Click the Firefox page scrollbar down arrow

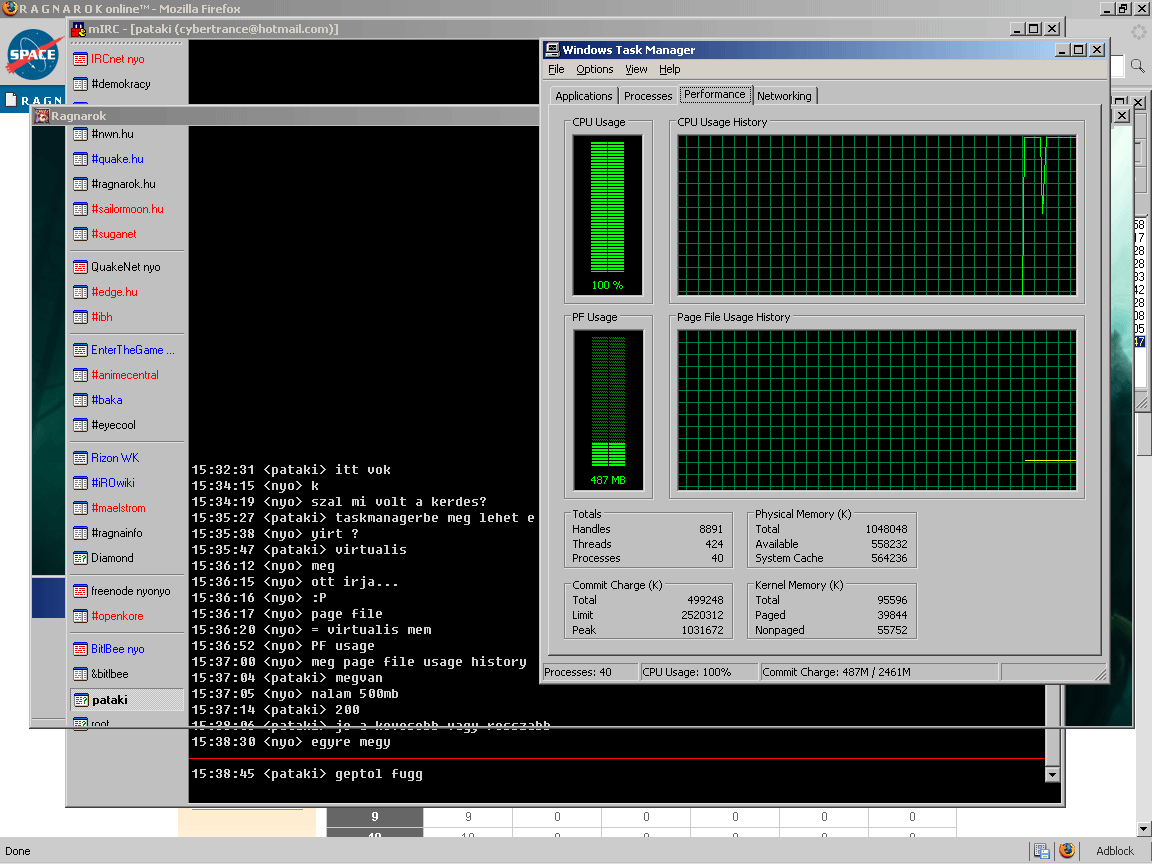tap(1143, 829)
